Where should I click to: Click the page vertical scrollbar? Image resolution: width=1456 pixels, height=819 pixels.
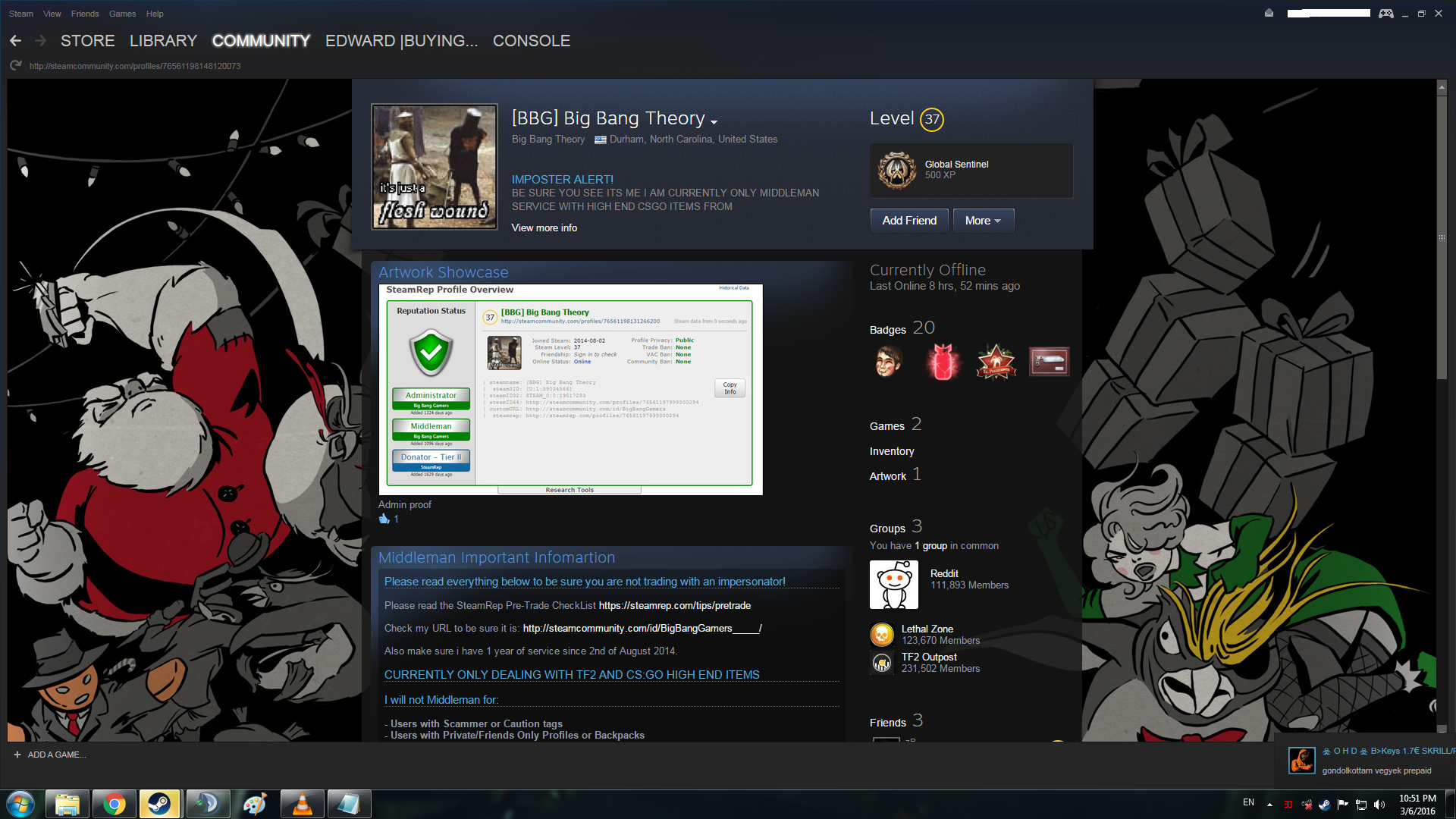point(1442,238)
